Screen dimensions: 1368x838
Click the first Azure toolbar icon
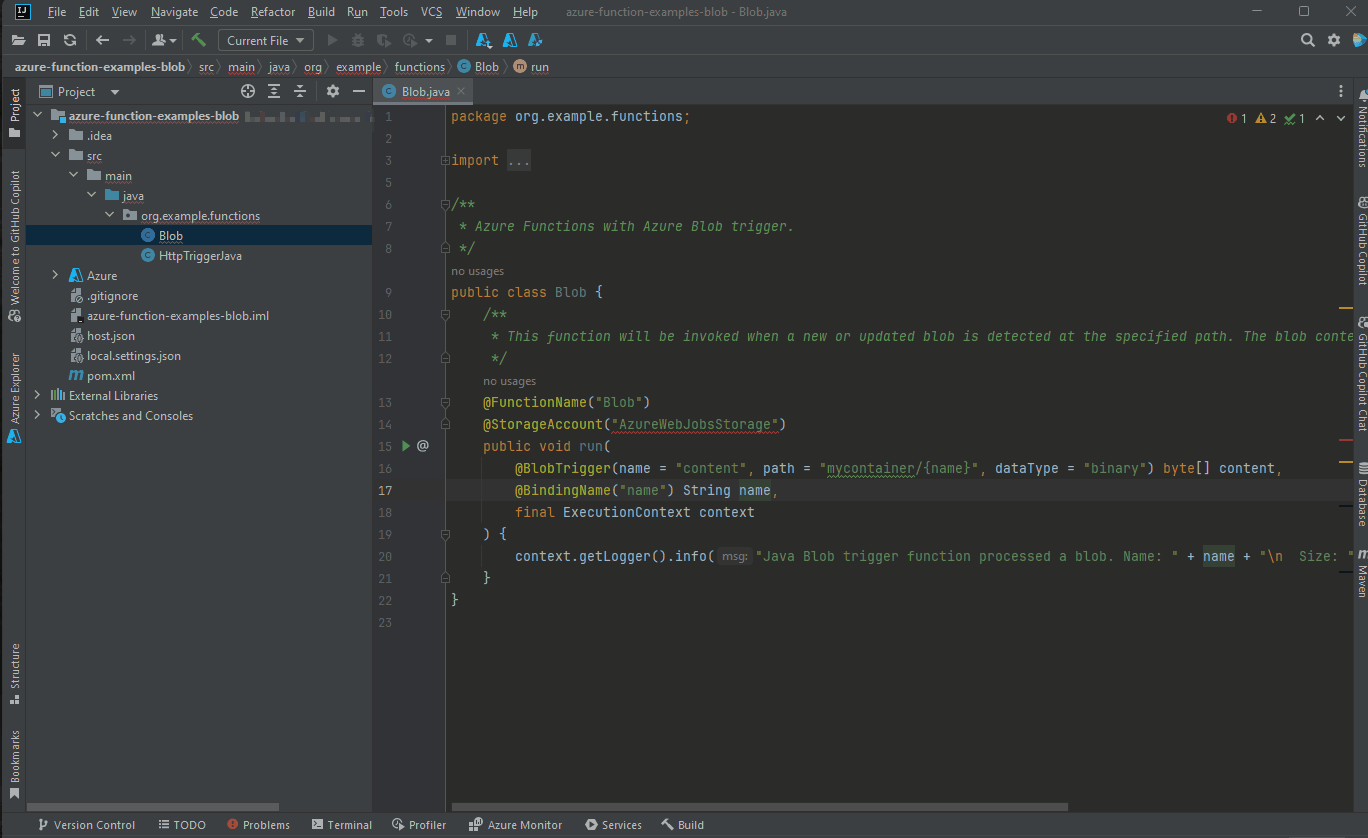484,40
